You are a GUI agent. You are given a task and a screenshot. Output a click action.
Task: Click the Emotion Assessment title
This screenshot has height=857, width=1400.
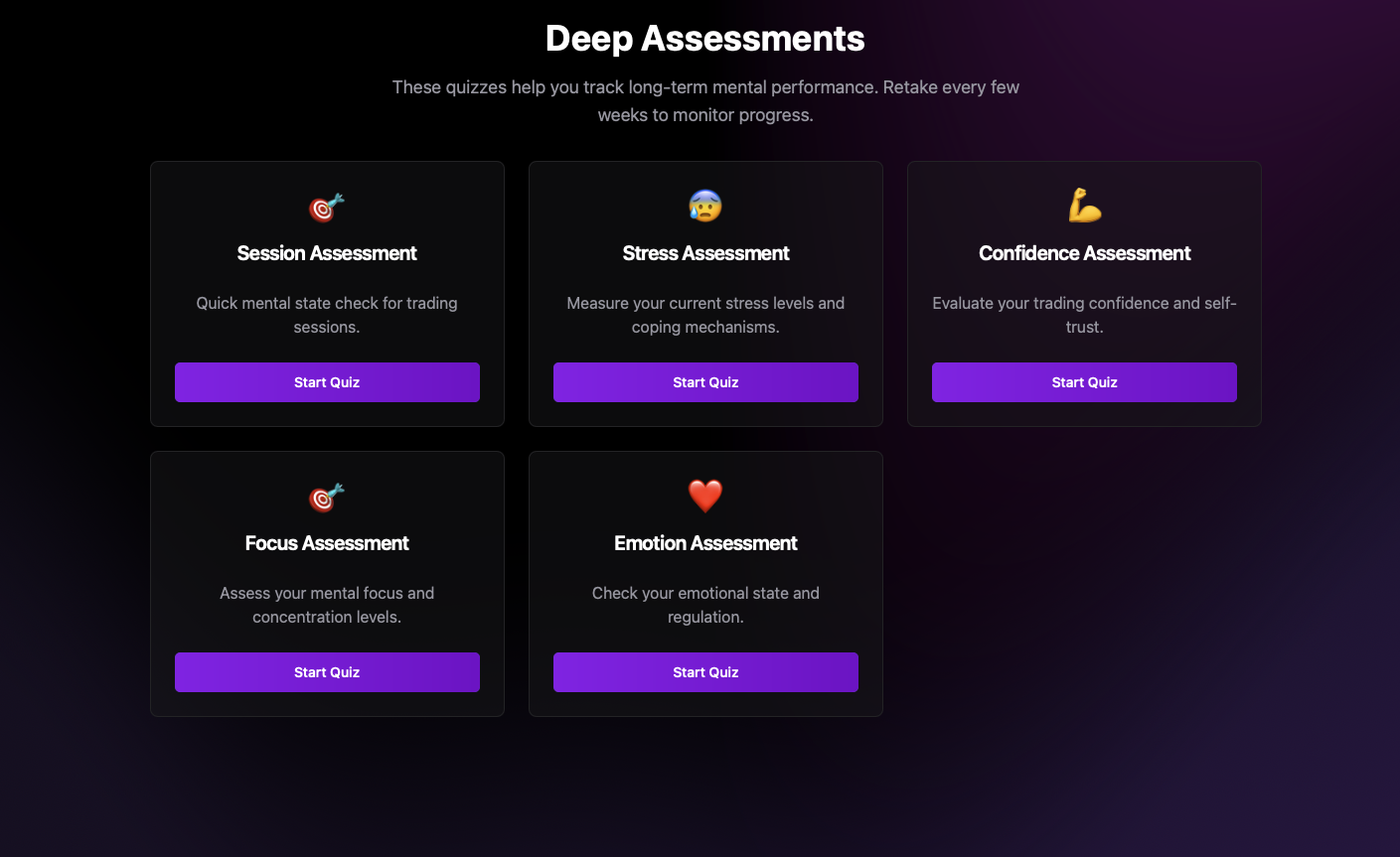[x=705, y=543]
